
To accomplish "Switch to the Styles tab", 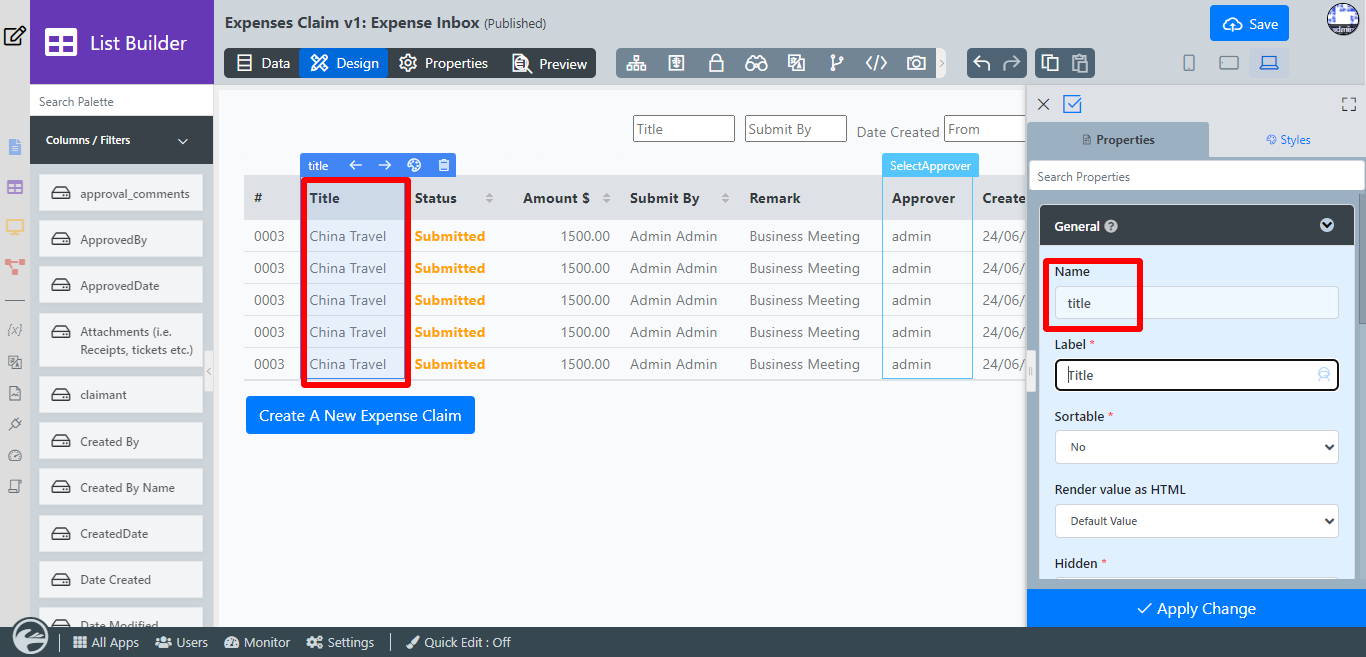I will click(x=1287, y=140).
